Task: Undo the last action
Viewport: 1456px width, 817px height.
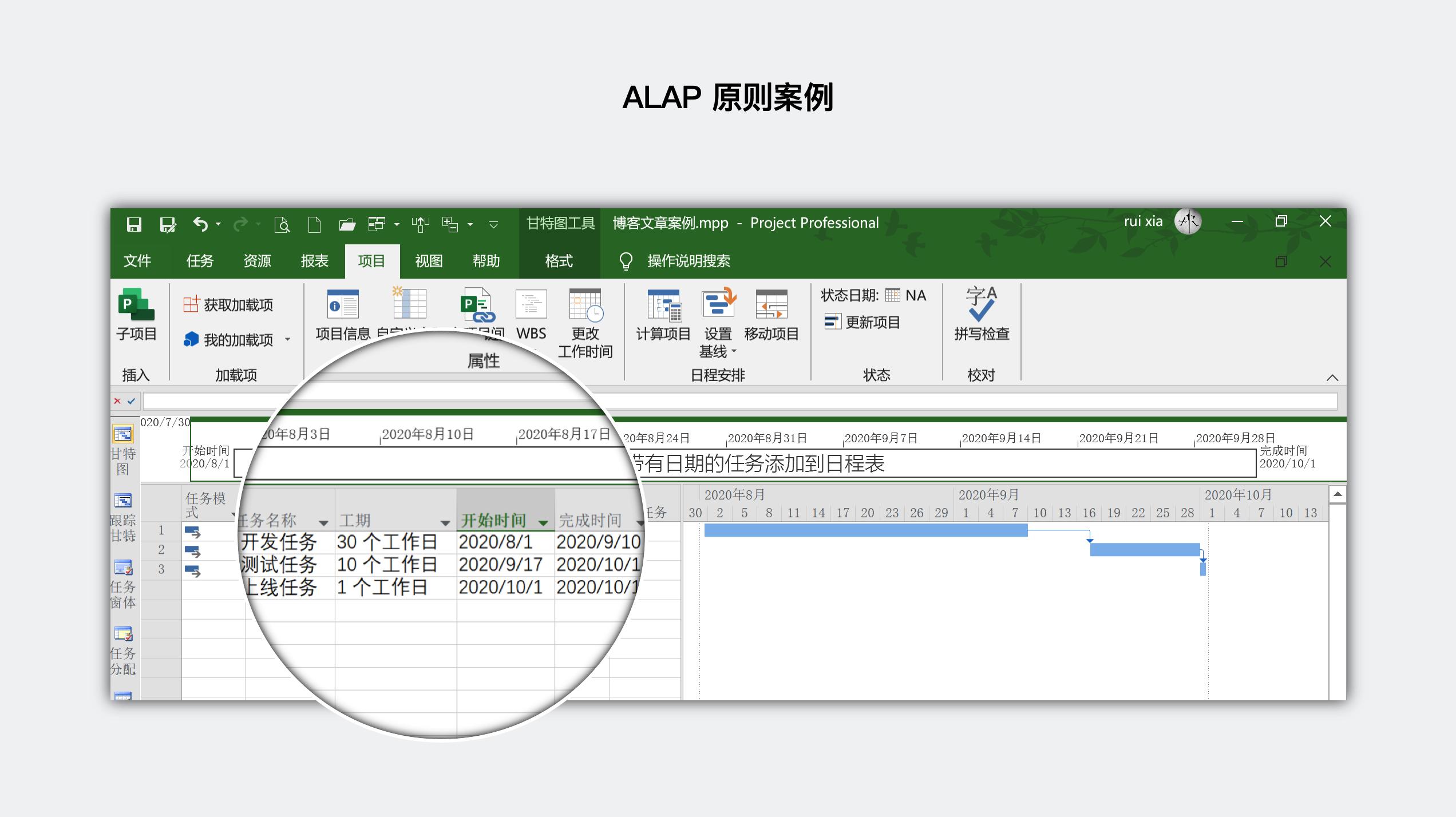Action: pos(200,224)
